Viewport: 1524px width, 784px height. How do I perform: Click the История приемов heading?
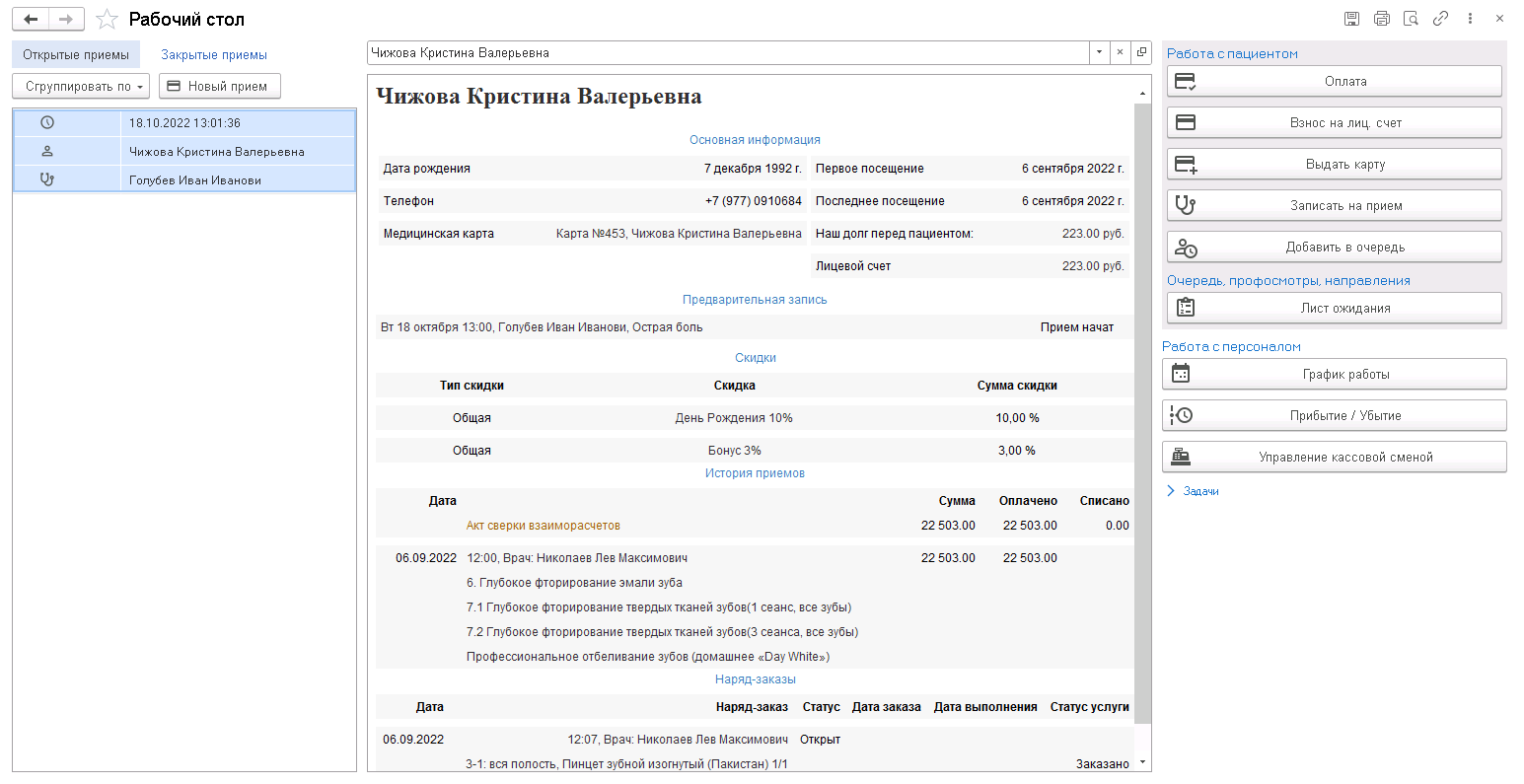tap(755, 473)
